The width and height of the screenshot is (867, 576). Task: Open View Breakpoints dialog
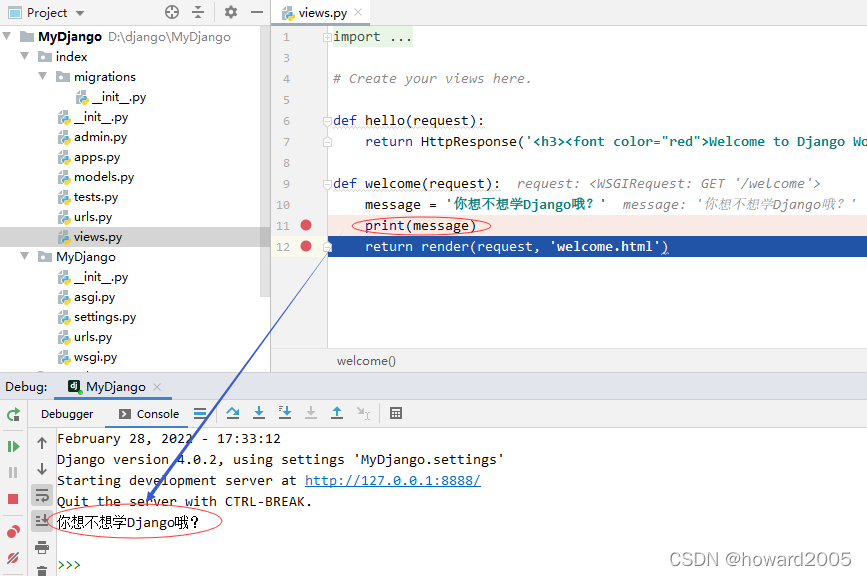click(x=13, y=532)
